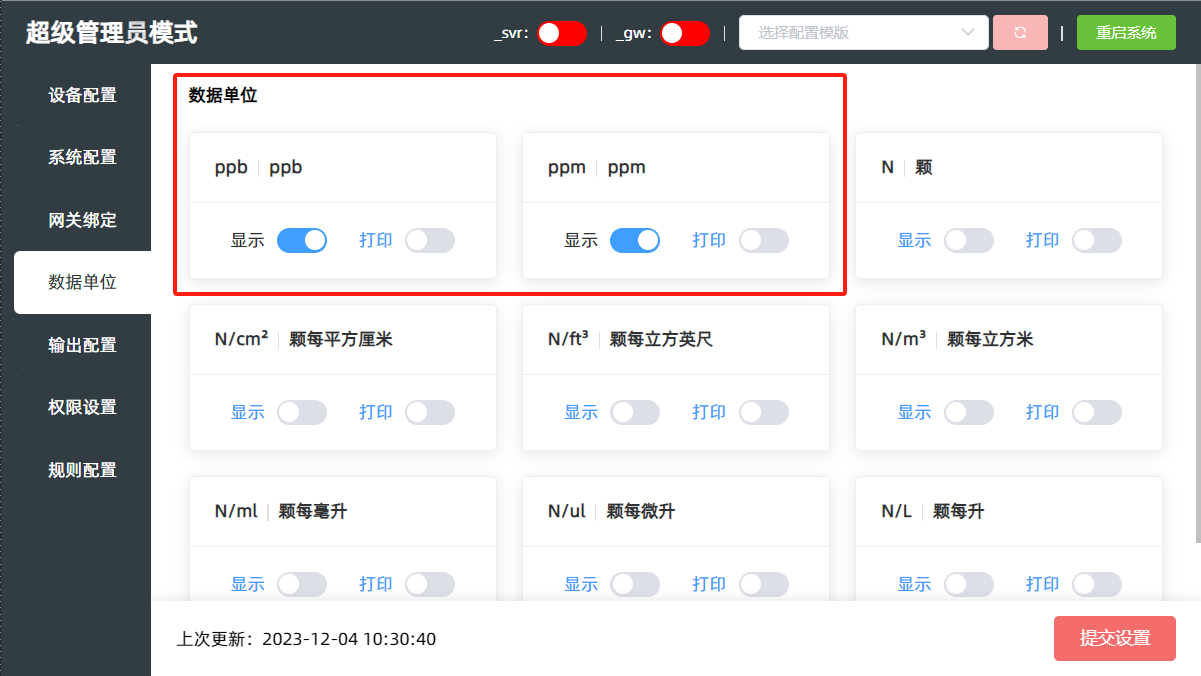
Task: Click the pink refresh icon button
Action: (x=1020, y=33)
